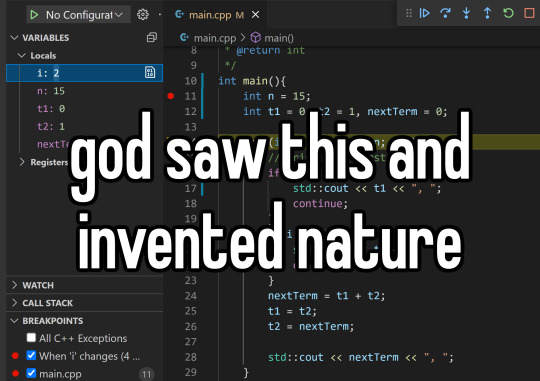Click the continue; statement on line 18
This screenshot has width=540, height=381.
tap(320, 204)
